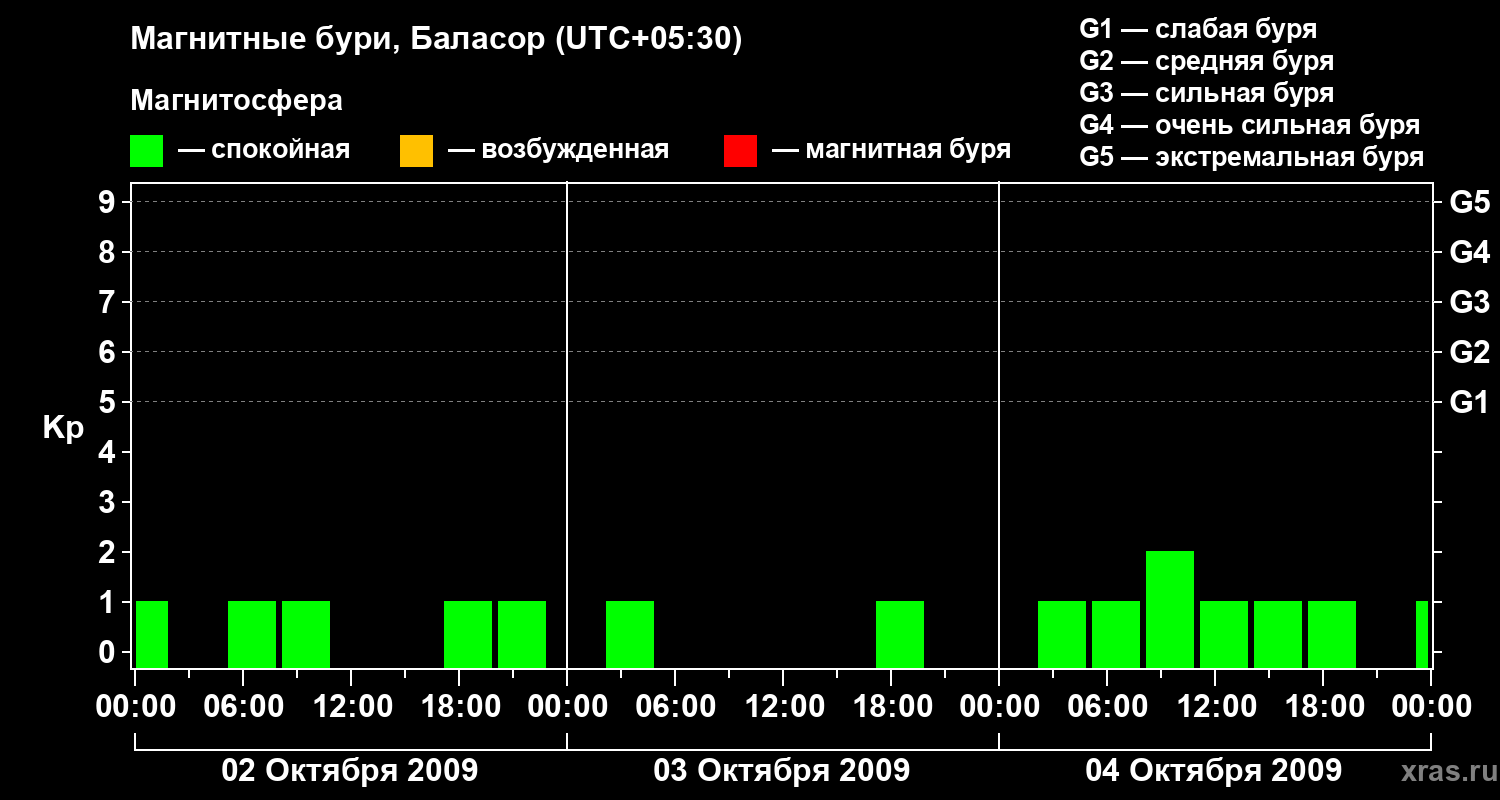Click the G5 storm level label on the axis

coord(1469,203)
